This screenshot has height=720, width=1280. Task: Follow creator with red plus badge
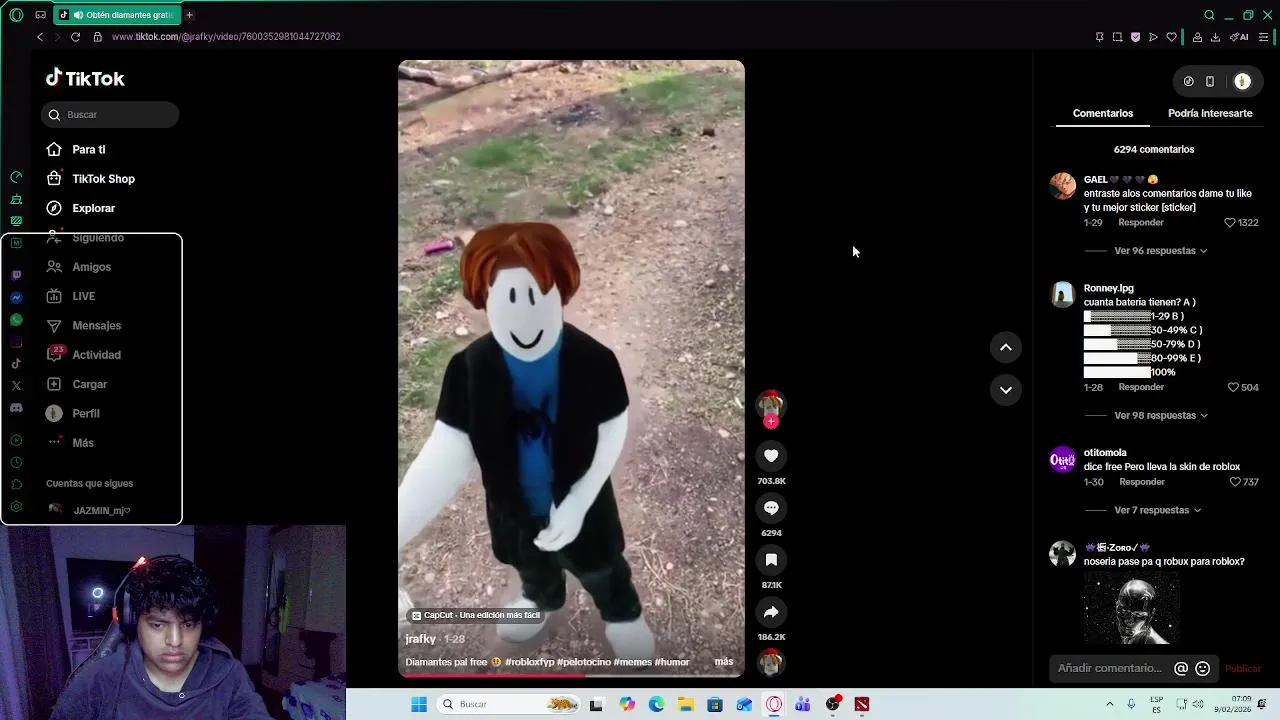click(770, 421)
